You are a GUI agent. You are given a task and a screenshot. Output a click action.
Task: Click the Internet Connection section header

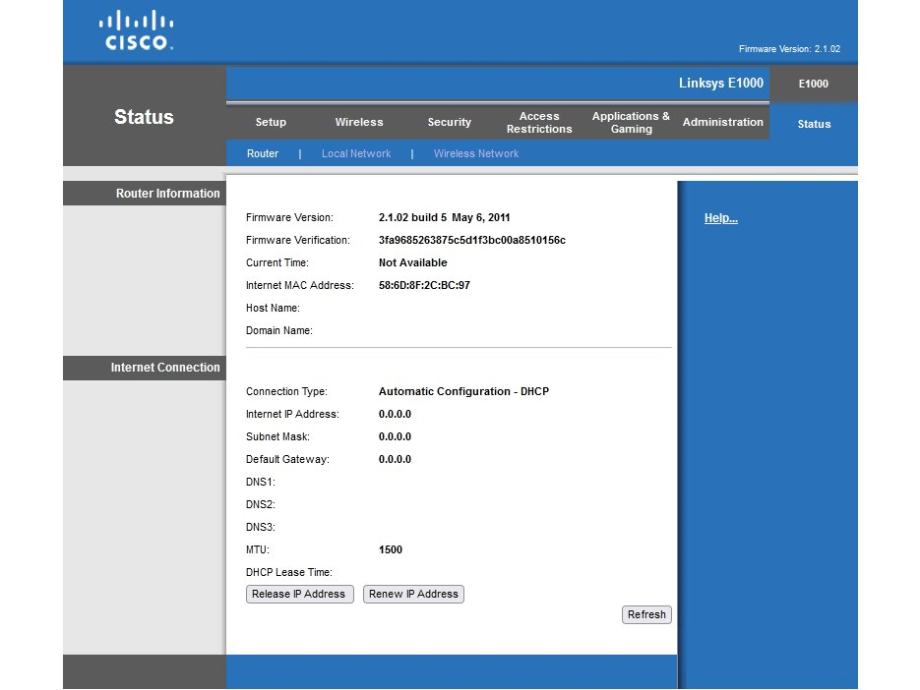click(165, 368)
